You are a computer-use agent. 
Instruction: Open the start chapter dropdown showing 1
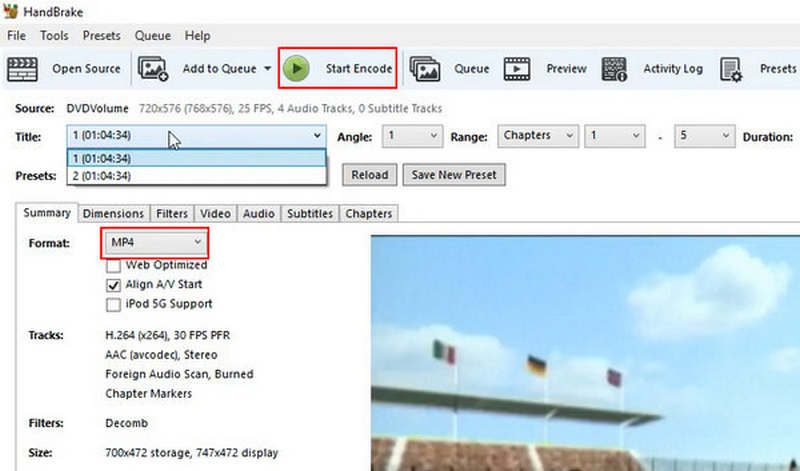click(x=614, y=136)
